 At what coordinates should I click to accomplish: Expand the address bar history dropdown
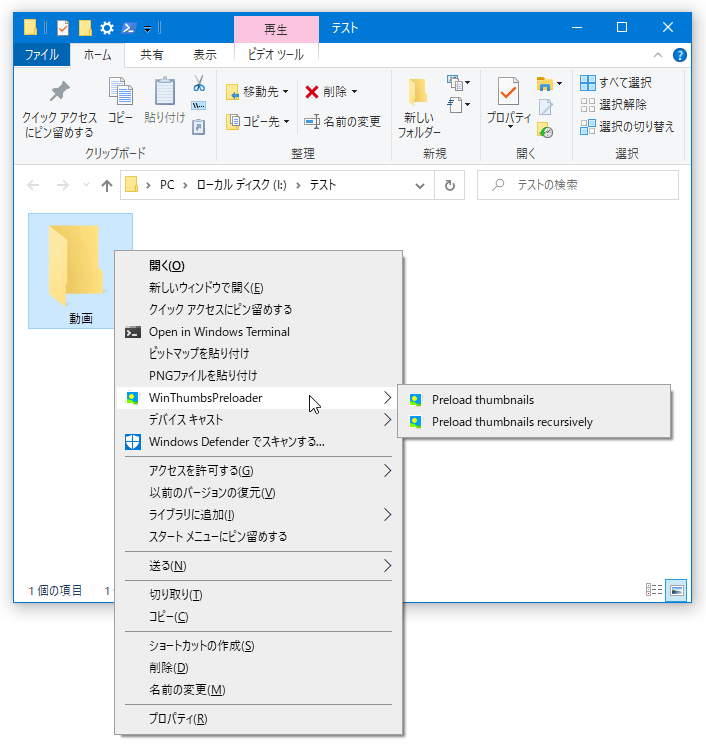(x=420, y=185)
